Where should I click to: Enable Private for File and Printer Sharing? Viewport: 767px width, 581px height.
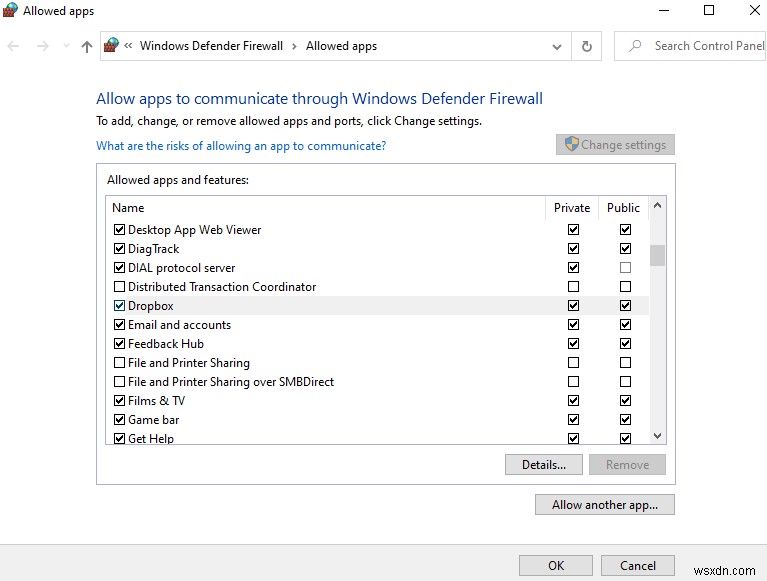tap(573, 363)
